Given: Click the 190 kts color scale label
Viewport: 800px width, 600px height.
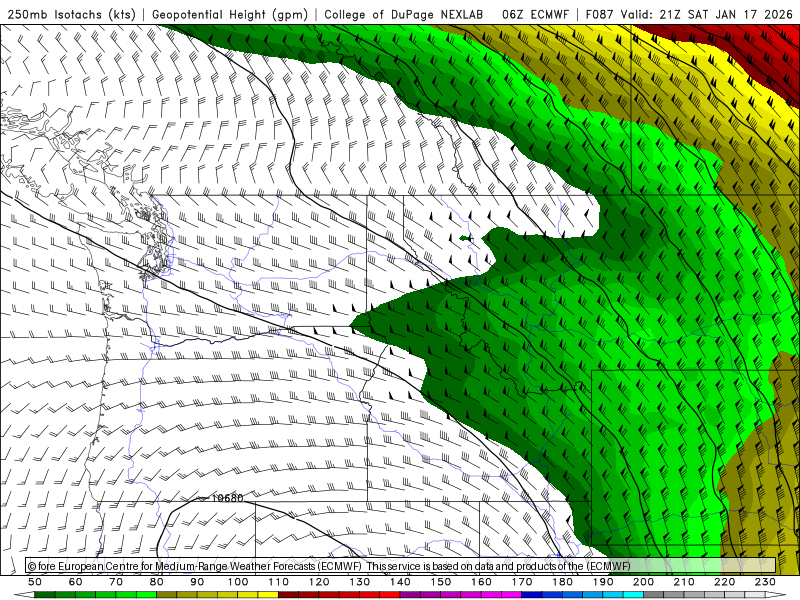Looking at the screenshot, I should pos(603,582).
